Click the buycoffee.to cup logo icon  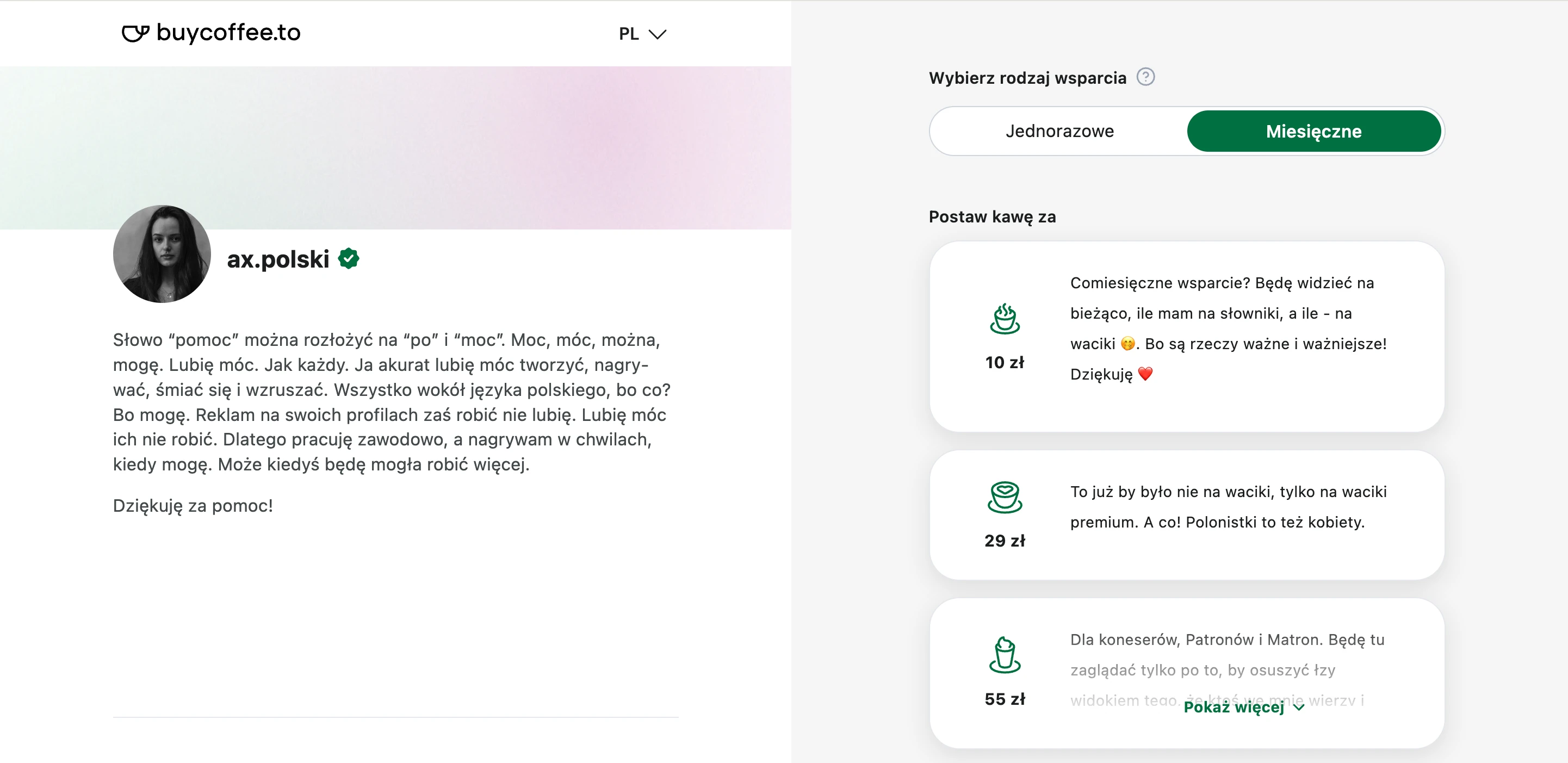coord(135,33)
